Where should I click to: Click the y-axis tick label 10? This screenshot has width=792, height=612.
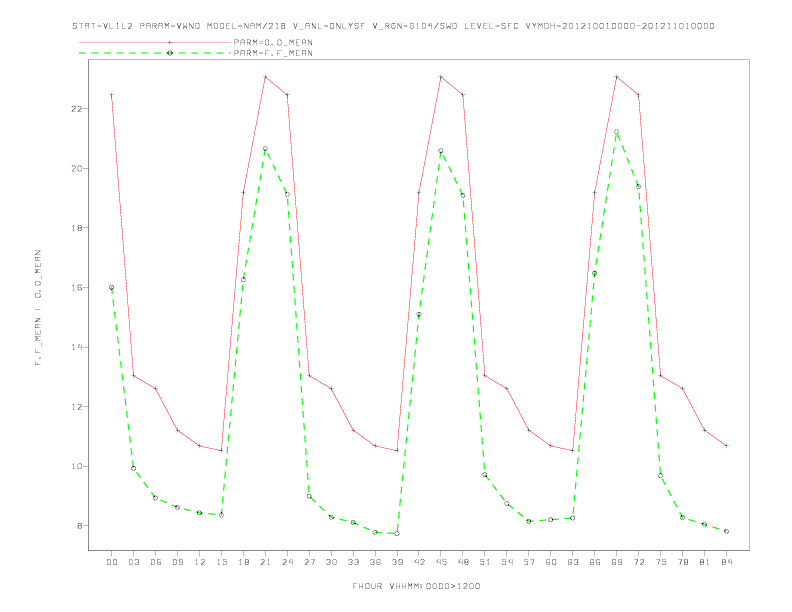(x=77, y=467)
